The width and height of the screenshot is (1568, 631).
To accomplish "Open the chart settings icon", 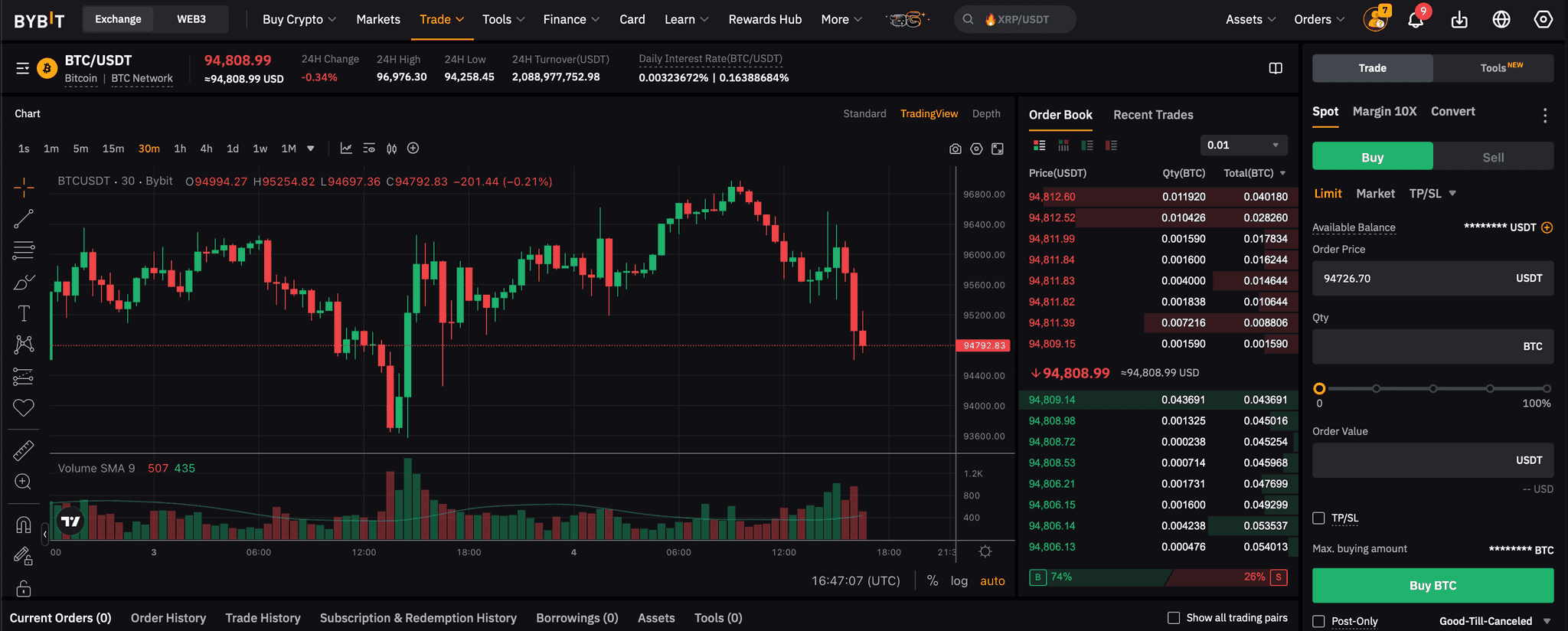I will coord(976,149).
